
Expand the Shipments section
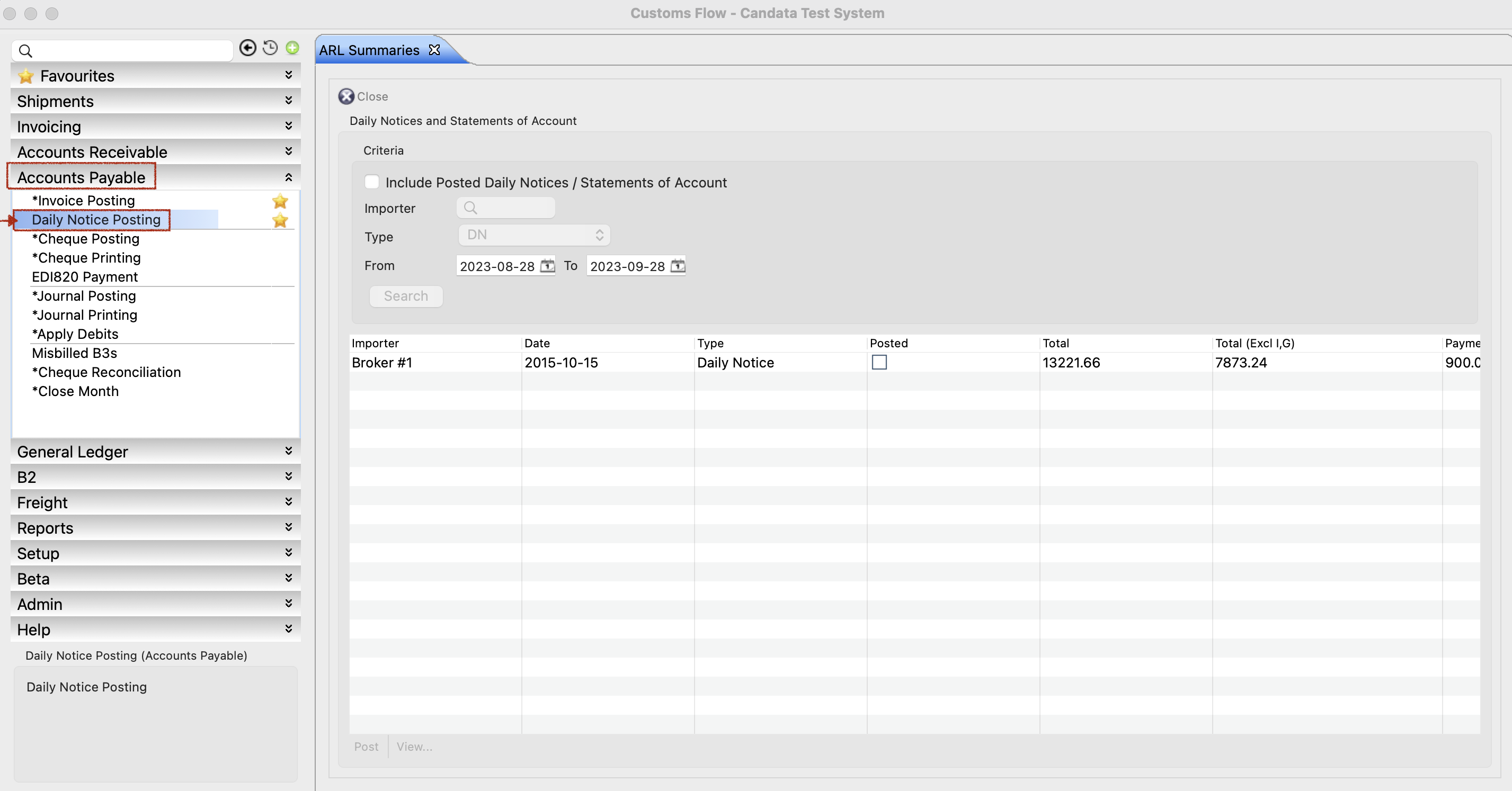[288, 101]
